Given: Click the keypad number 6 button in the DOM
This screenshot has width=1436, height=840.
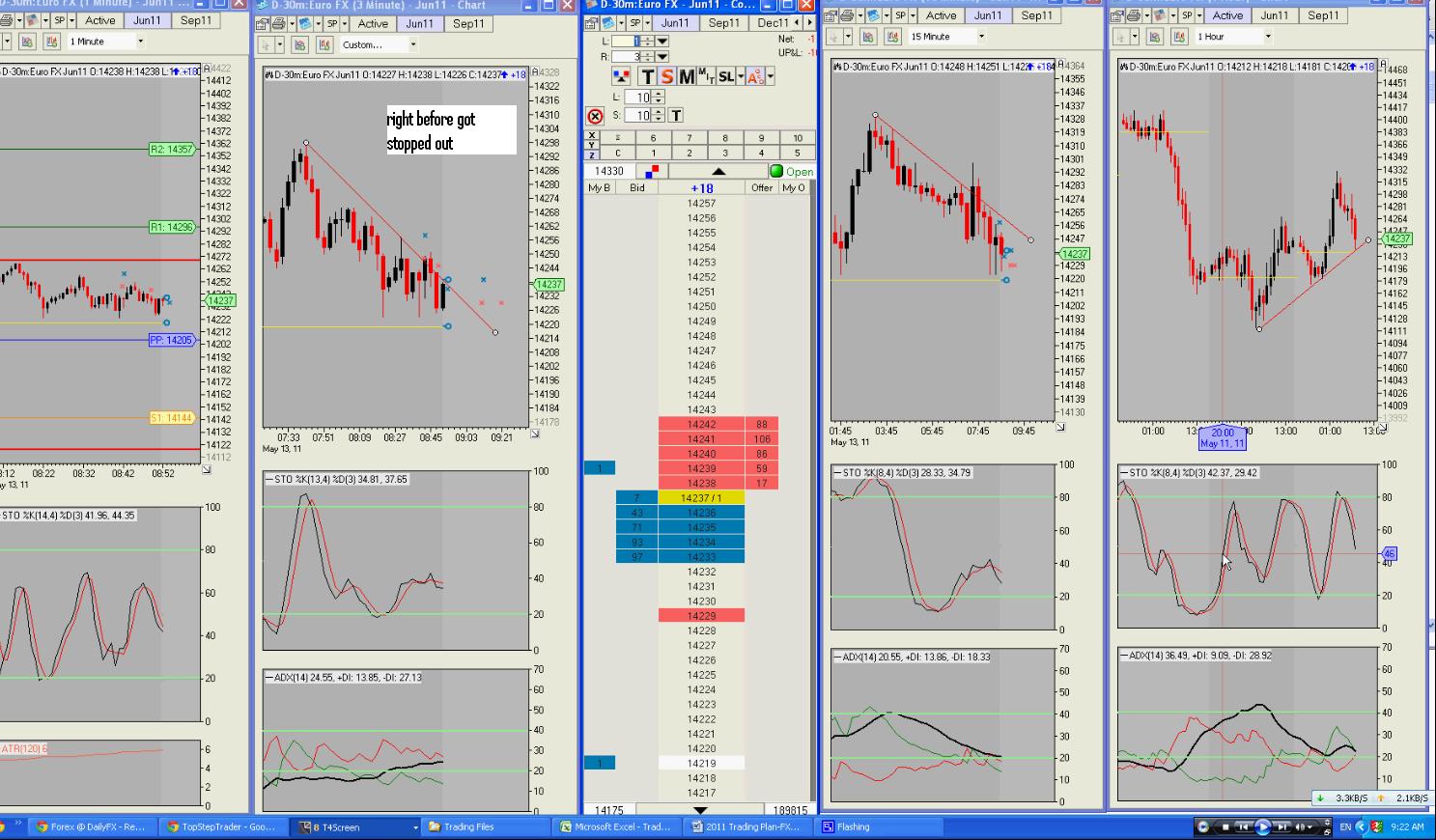Looking at the screenshot, I should 654,138.
